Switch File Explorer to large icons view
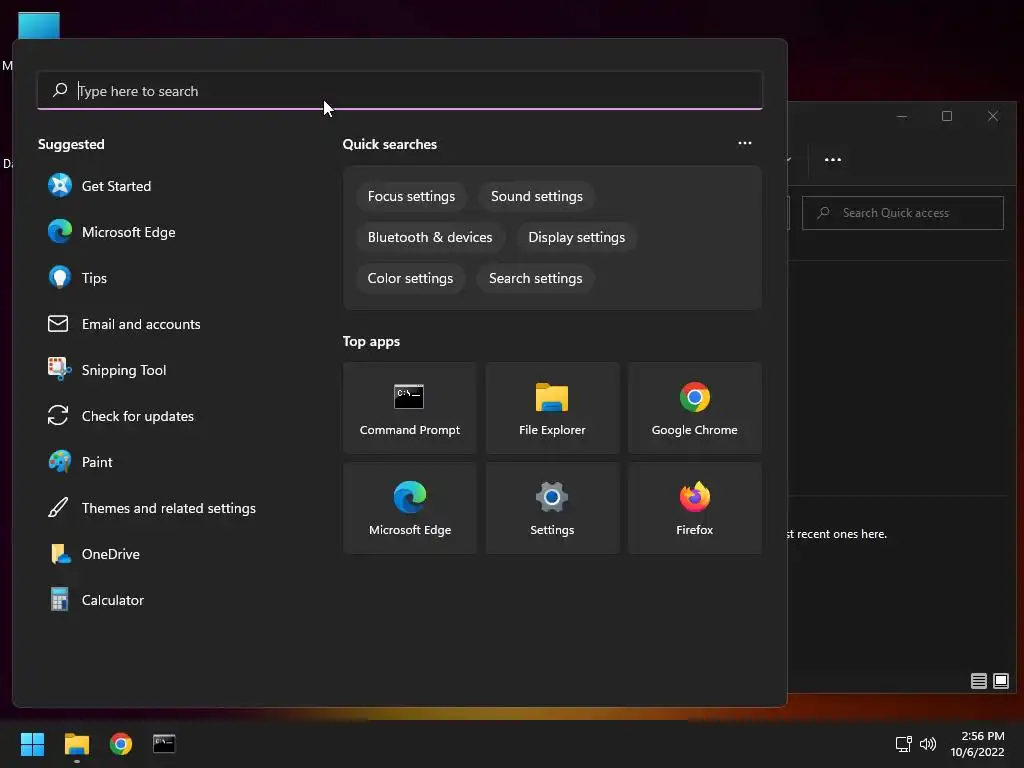 tap(1000, 681)
